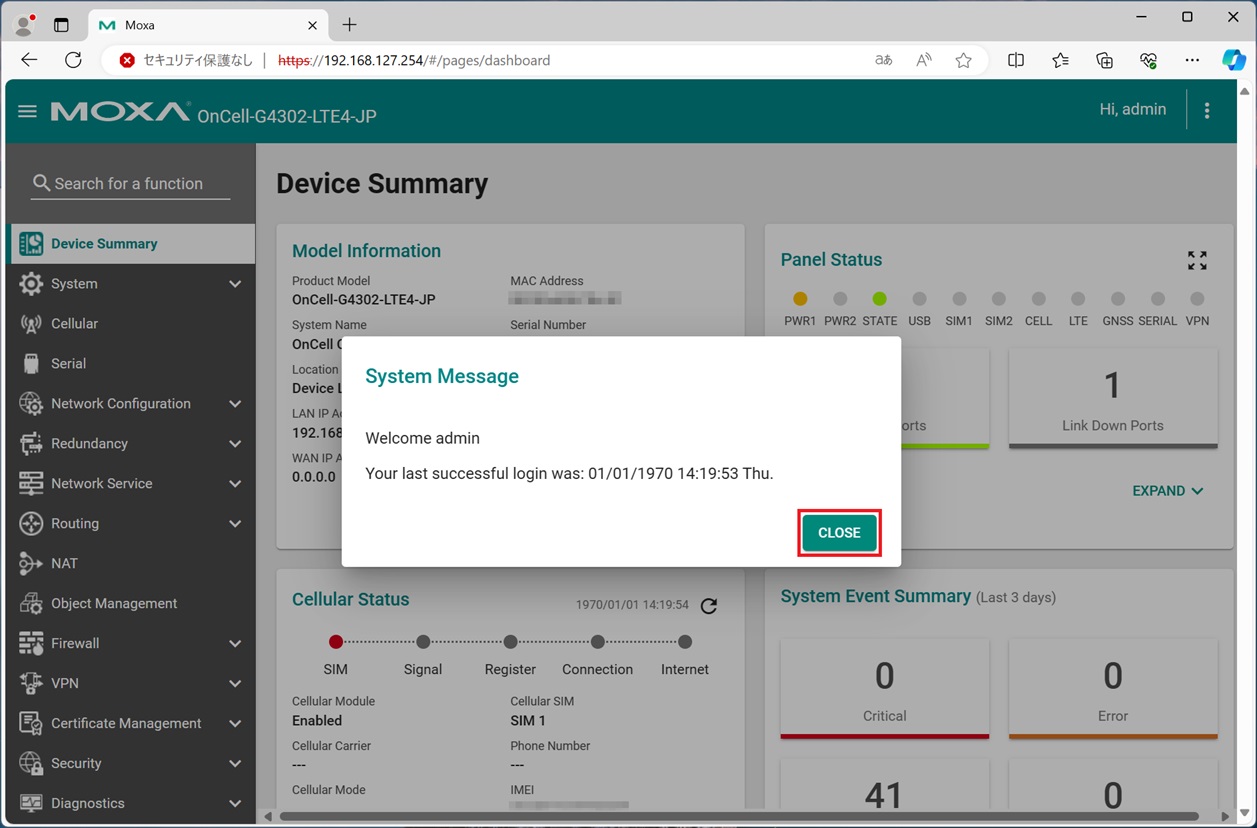
Task: Click EXPAND in Panel Status
Action: pos(1167,491)
